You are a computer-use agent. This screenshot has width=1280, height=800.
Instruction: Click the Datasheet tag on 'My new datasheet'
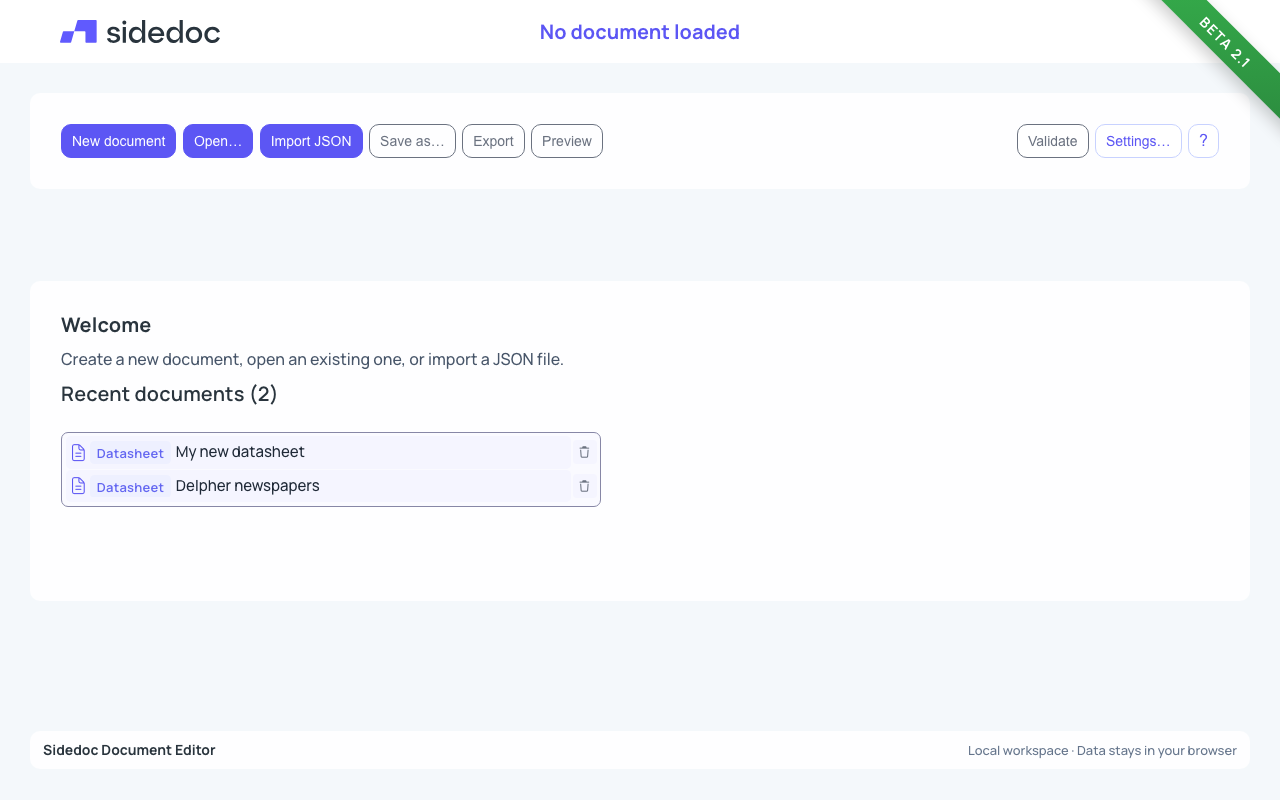click(130, 453)
